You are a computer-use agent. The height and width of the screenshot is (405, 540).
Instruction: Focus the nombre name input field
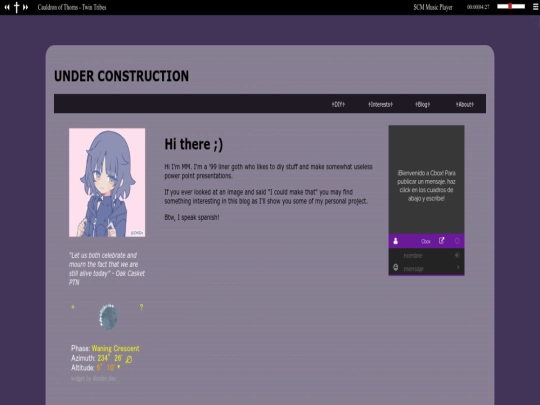pos(427,256)
